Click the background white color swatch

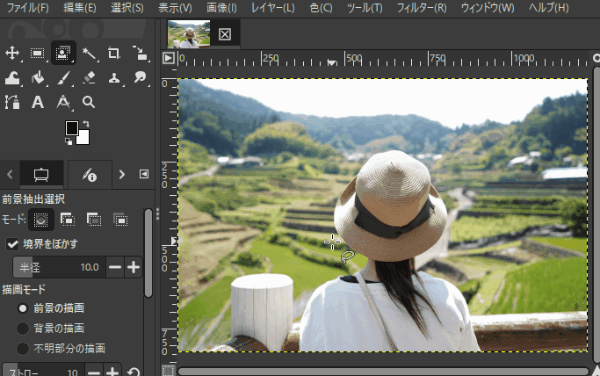[84, 138]
